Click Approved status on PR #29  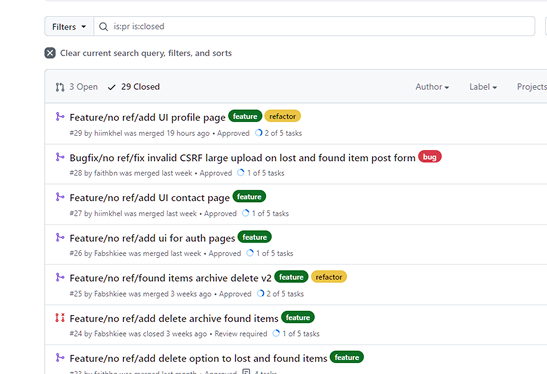tap(233, 133)
